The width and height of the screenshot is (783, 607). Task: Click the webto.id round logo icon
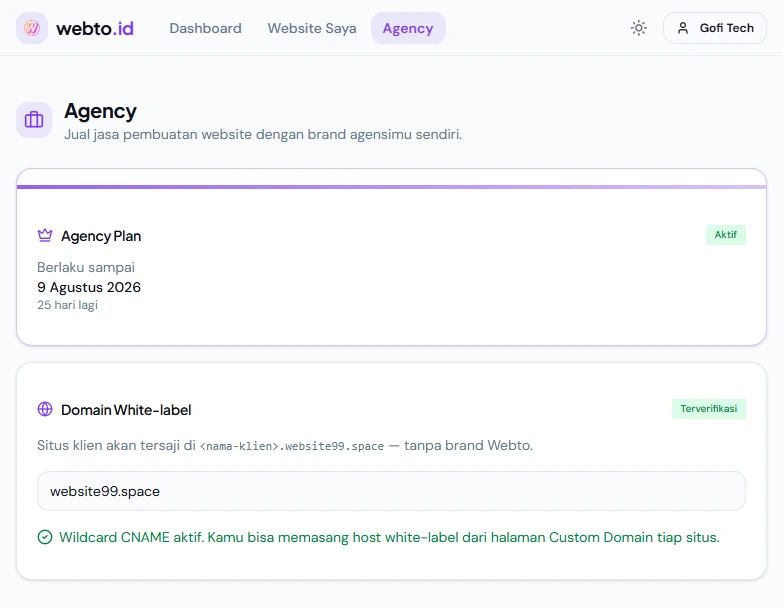32,28
